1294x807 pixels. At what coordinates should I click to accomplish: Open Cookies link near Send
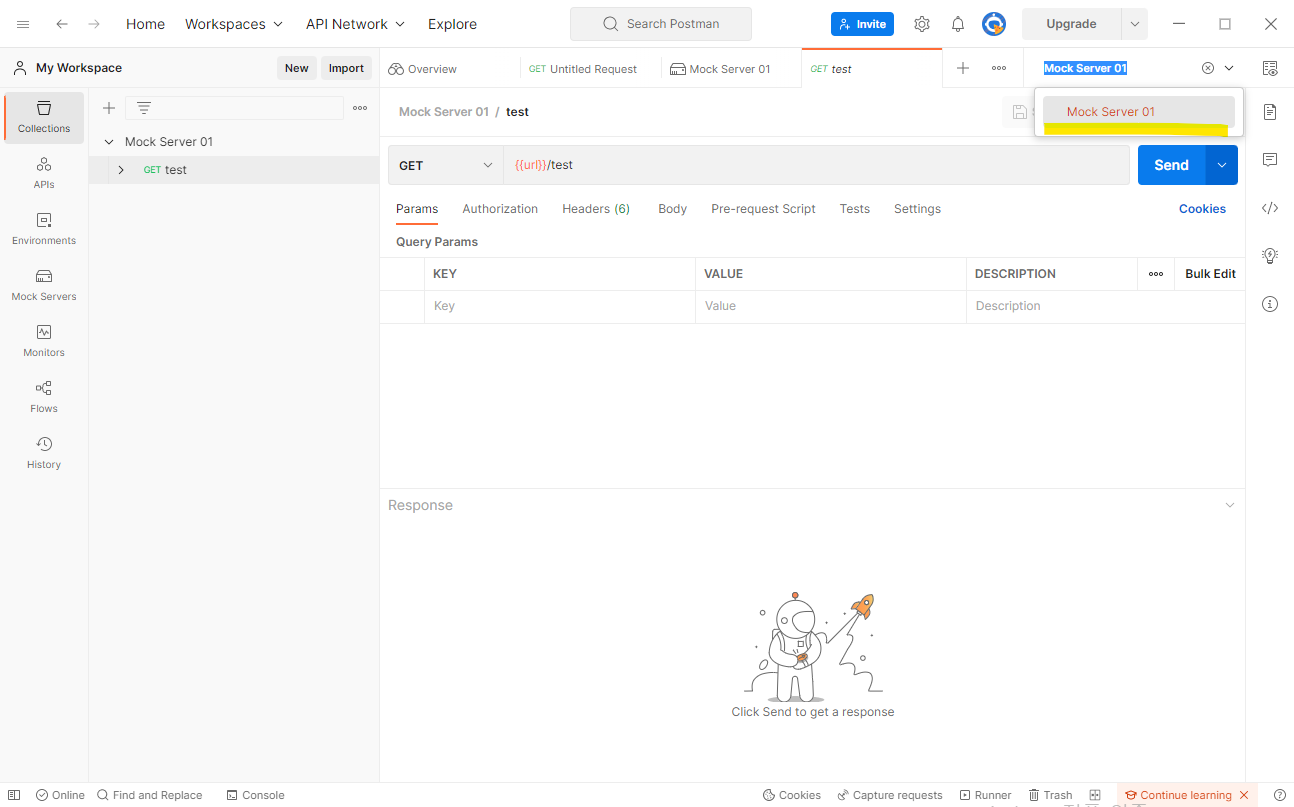click(1202, 209)
